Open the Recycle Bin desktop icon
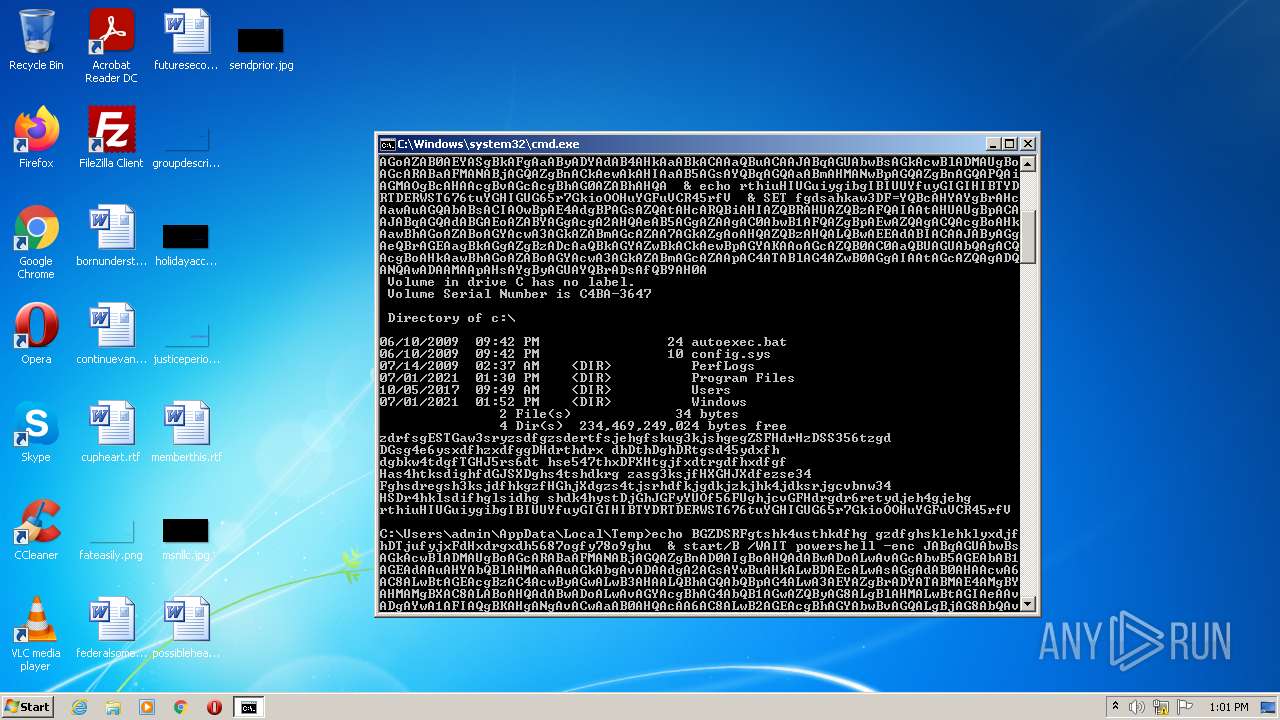This screenshot has width=1280, height=720. 36,41
